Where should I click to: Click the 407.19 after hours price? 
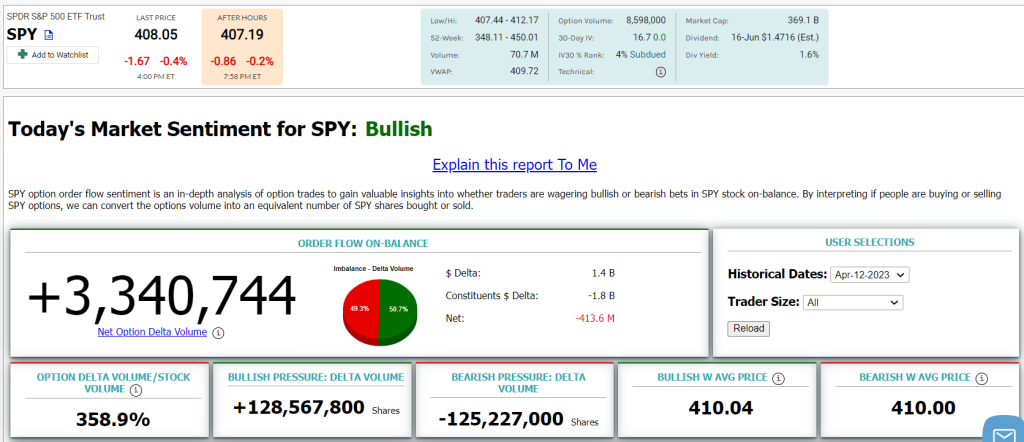[242, 35]
